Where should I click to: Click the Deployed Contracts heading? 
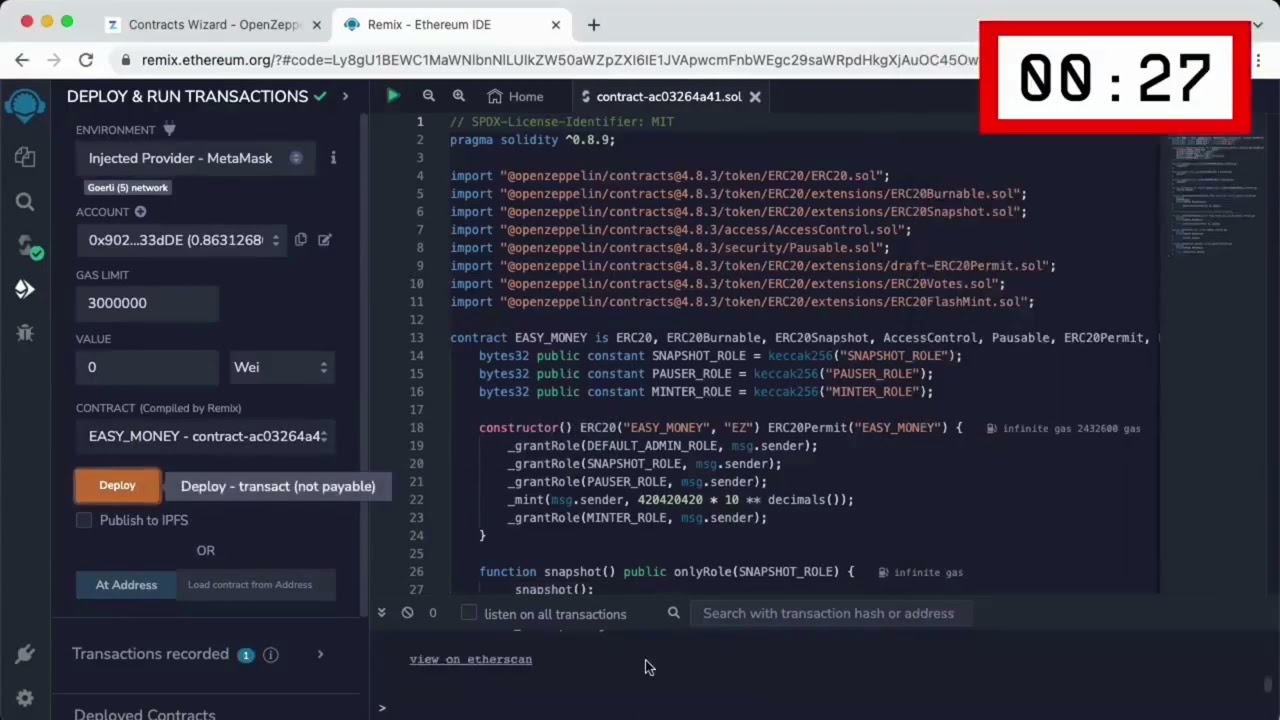pyautogui.click(x=145, y=714)
